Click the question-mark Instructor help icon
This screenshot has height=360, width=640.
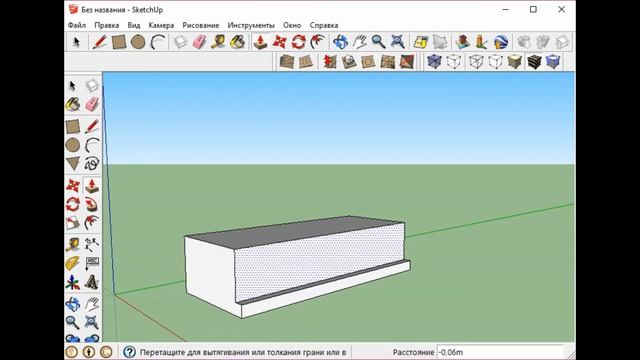(x=129, y=352)
